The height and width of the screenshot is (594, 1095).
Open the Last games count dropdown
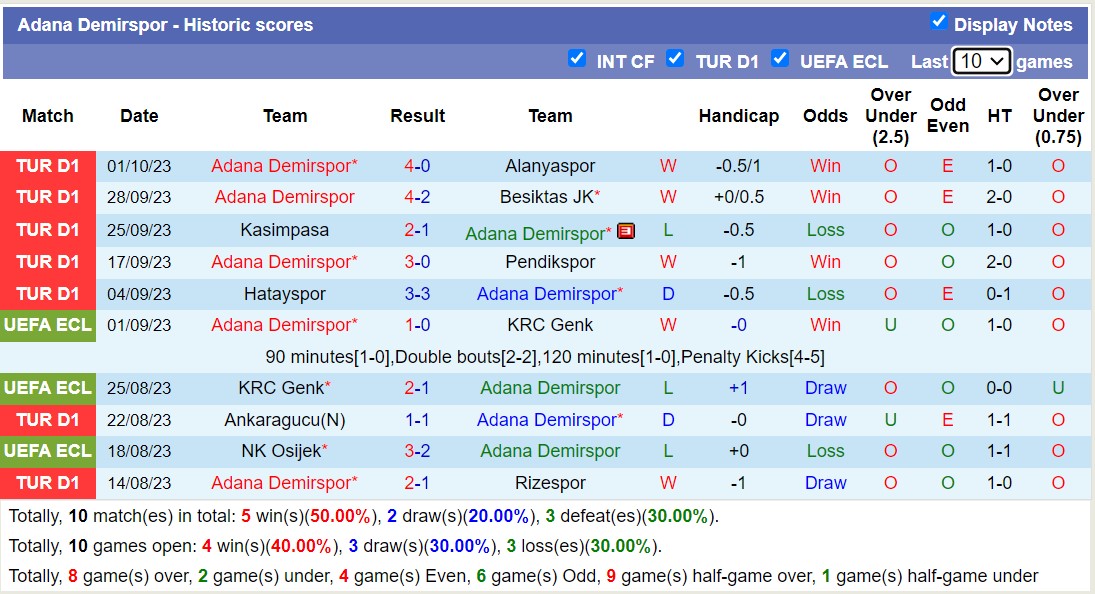pyautogui.click(x=978, y=60)
